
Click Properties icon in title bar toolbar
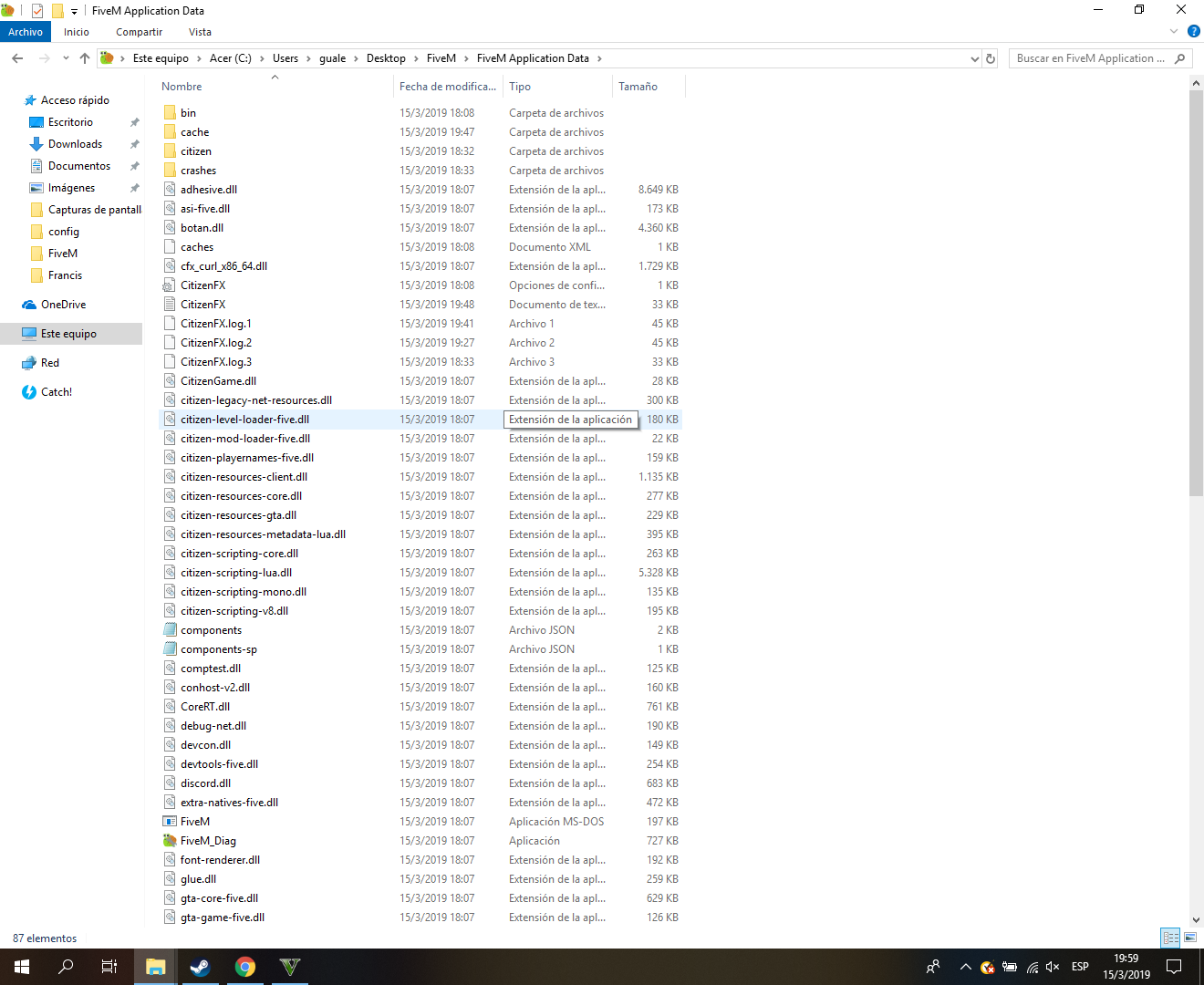[37, 11]
